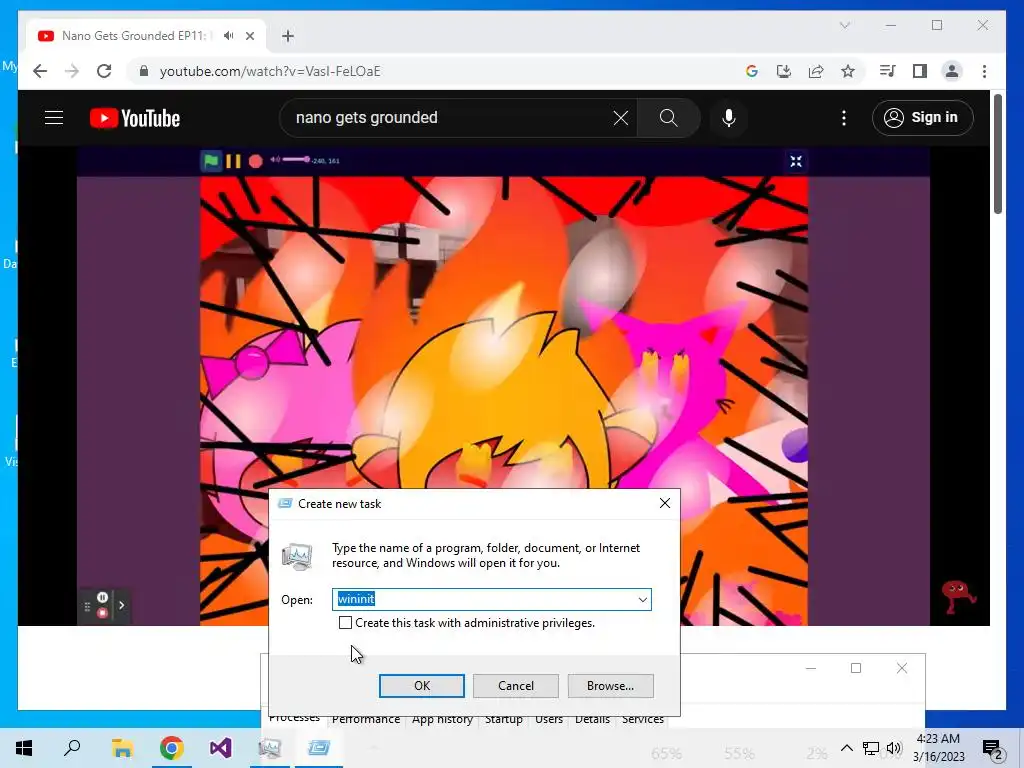The height and width of the screenshot is (768, 1024).
Task: Expand the recorder overlay arrow
Action: click(x=121, y=605)
